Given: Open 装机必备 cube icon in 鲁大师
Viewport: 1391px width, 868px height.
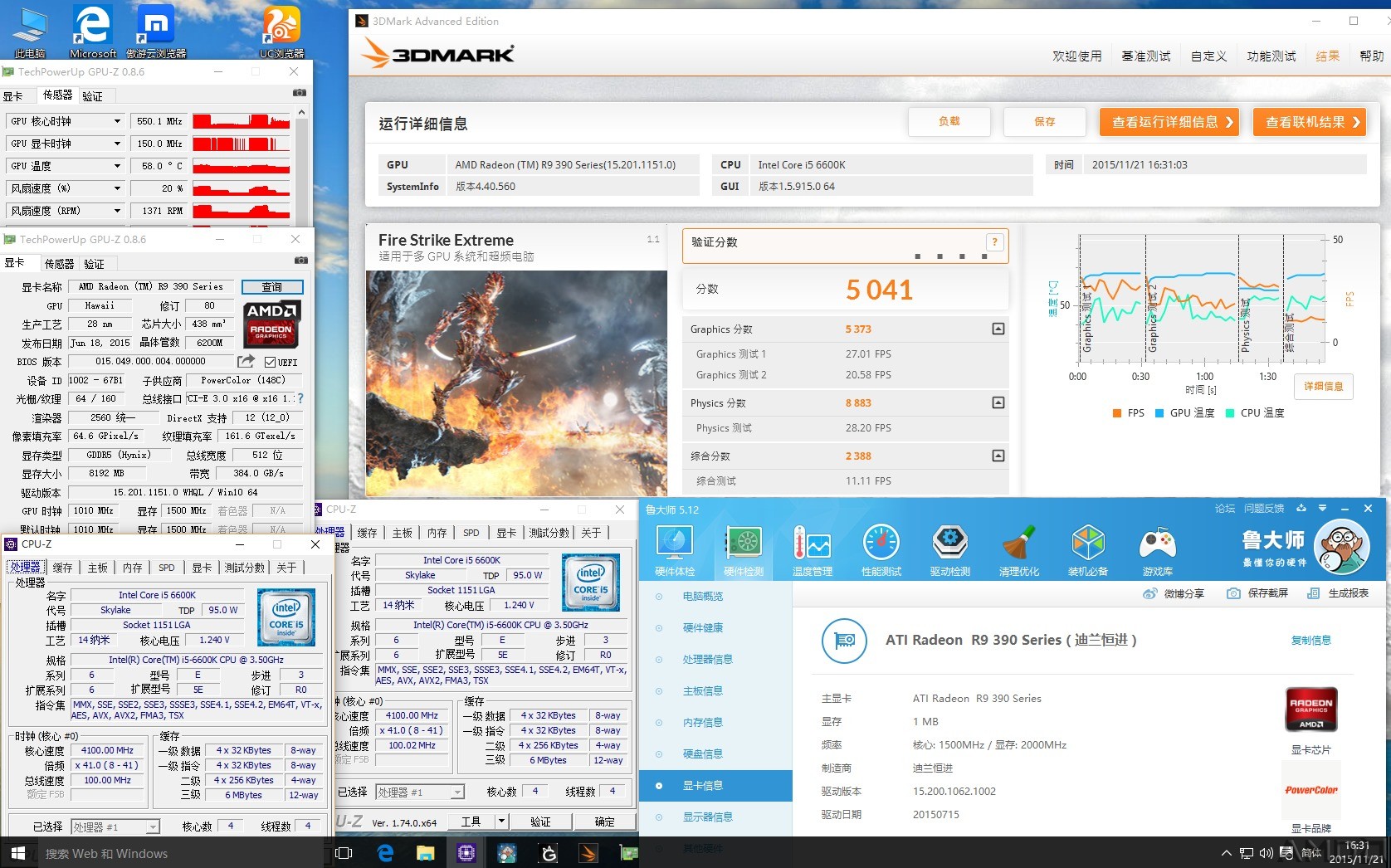Looking at the screenshot, I should point(1087,543).
